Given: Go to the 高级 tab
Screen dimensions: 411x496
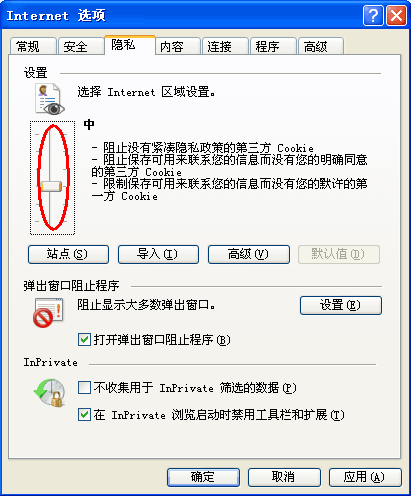Looking at the screenshot, I should click(x=321, y=46).
